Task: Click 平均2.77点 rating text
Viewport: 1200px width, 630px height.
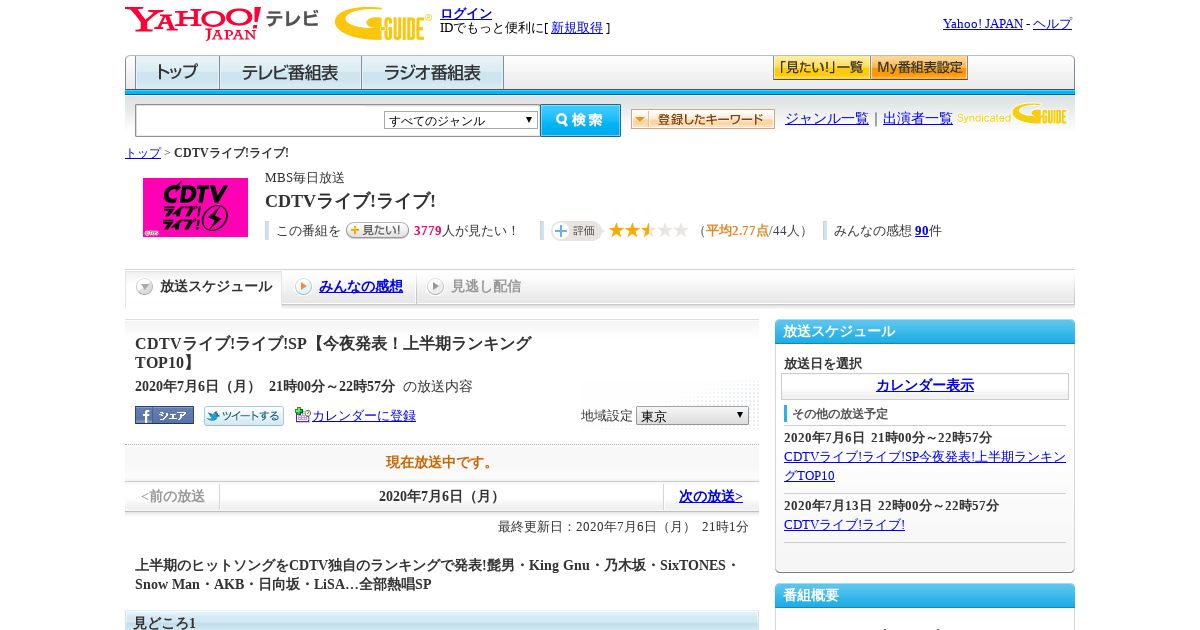Action: coord(737,231)
